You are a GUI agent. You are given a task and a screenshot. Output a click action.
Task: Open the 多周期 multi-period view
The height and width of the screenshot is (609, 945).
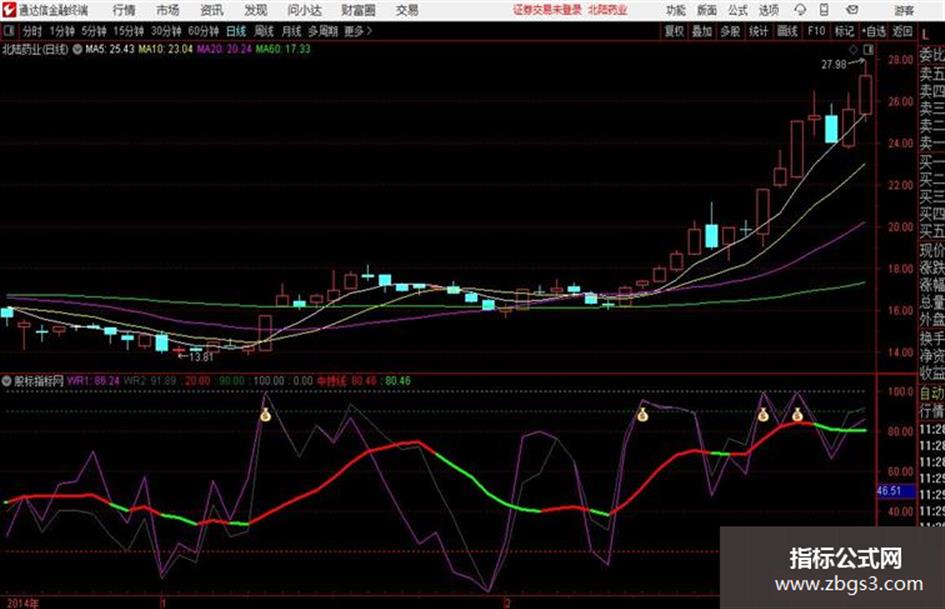point(323,31)
